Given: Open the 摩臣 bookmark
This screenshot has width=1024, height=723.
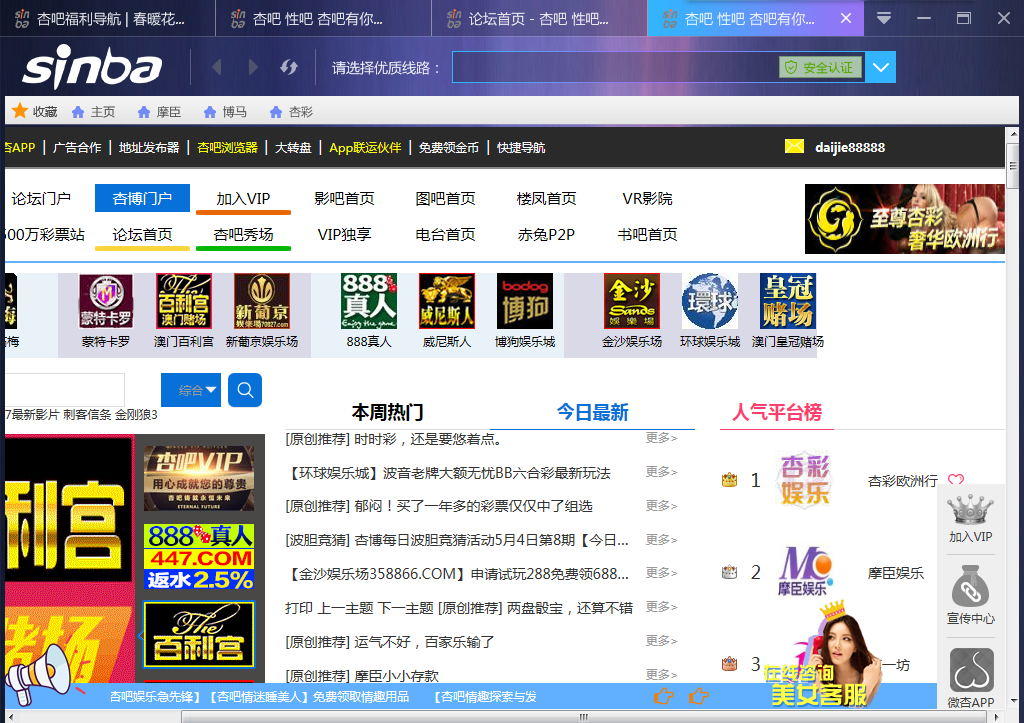Looking at the screenshot, I should click(x=159, y=112).
